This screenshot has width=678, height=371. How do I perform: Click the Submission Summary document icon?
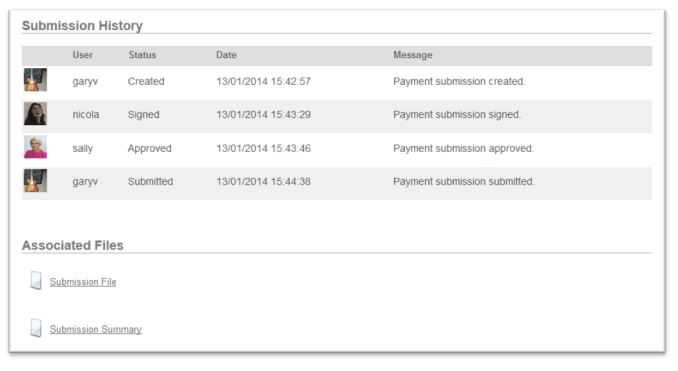tap(36, 328)
